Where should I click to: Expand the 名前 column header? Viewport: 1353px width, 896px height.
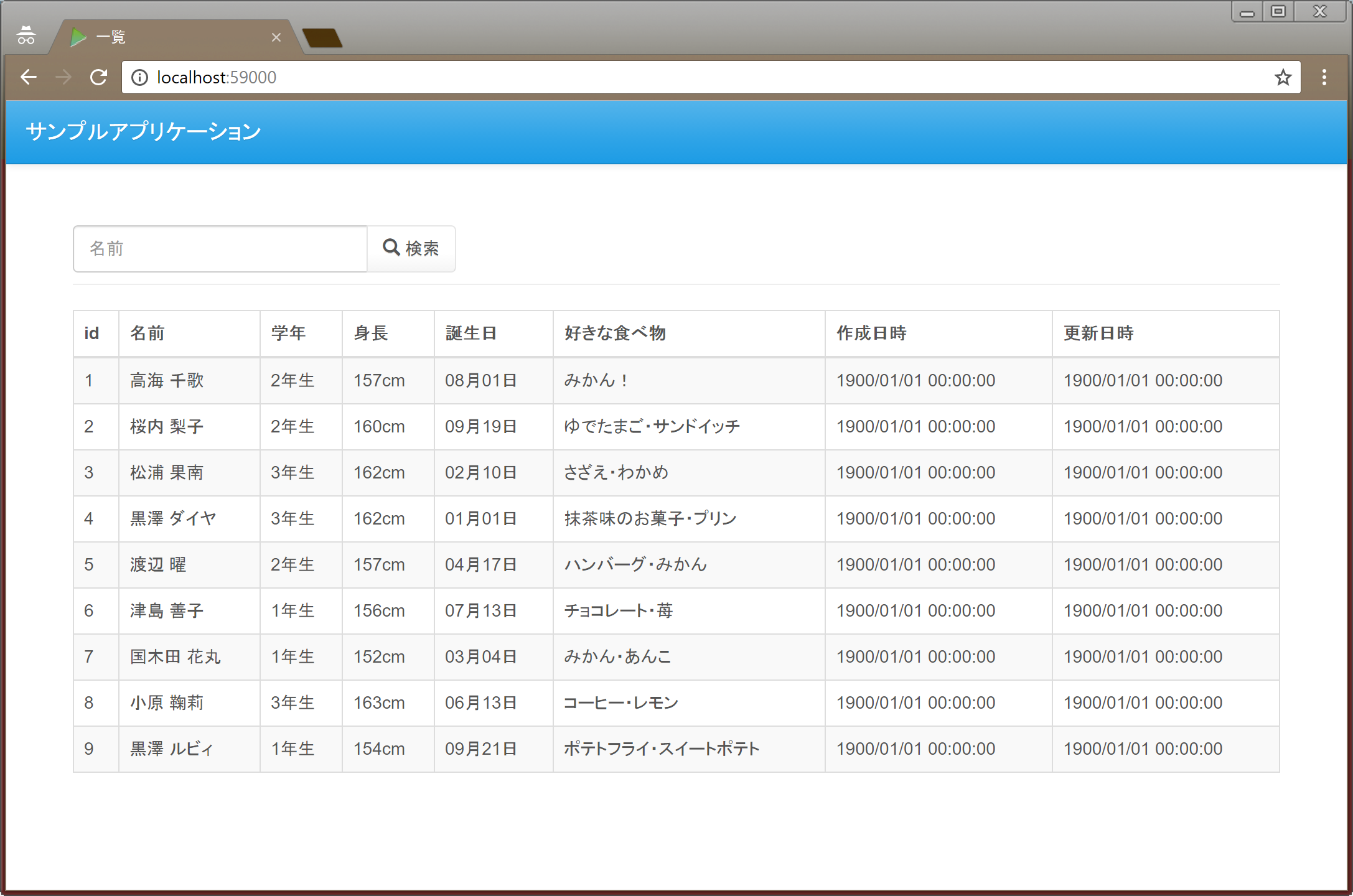click(146, 334)
